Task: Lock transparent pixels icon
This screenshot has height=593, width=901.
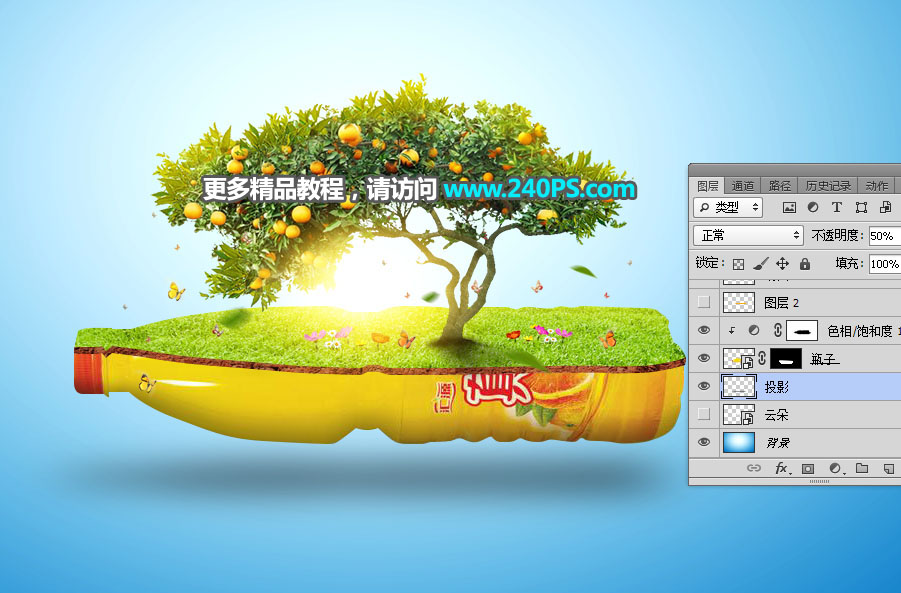Action: (x=738, y=264)
